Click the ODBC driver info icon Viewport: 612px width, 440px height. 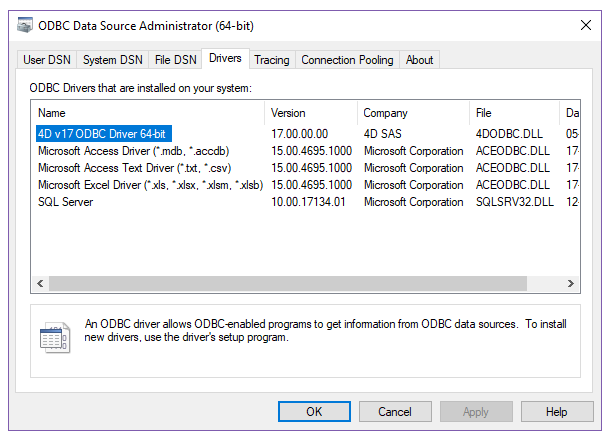[53, 337]
